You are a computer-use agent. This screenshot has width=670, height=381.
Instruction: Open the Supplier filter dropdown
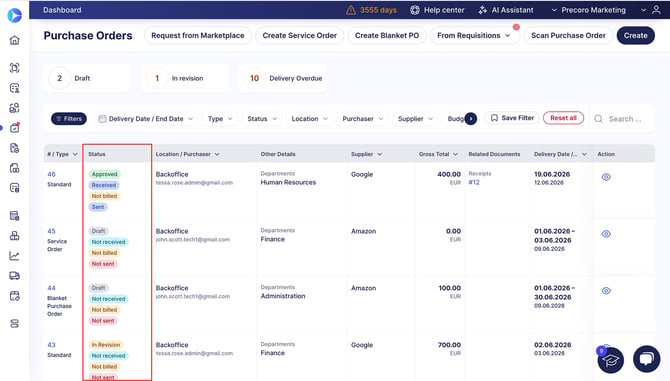(x=415, y=119)
